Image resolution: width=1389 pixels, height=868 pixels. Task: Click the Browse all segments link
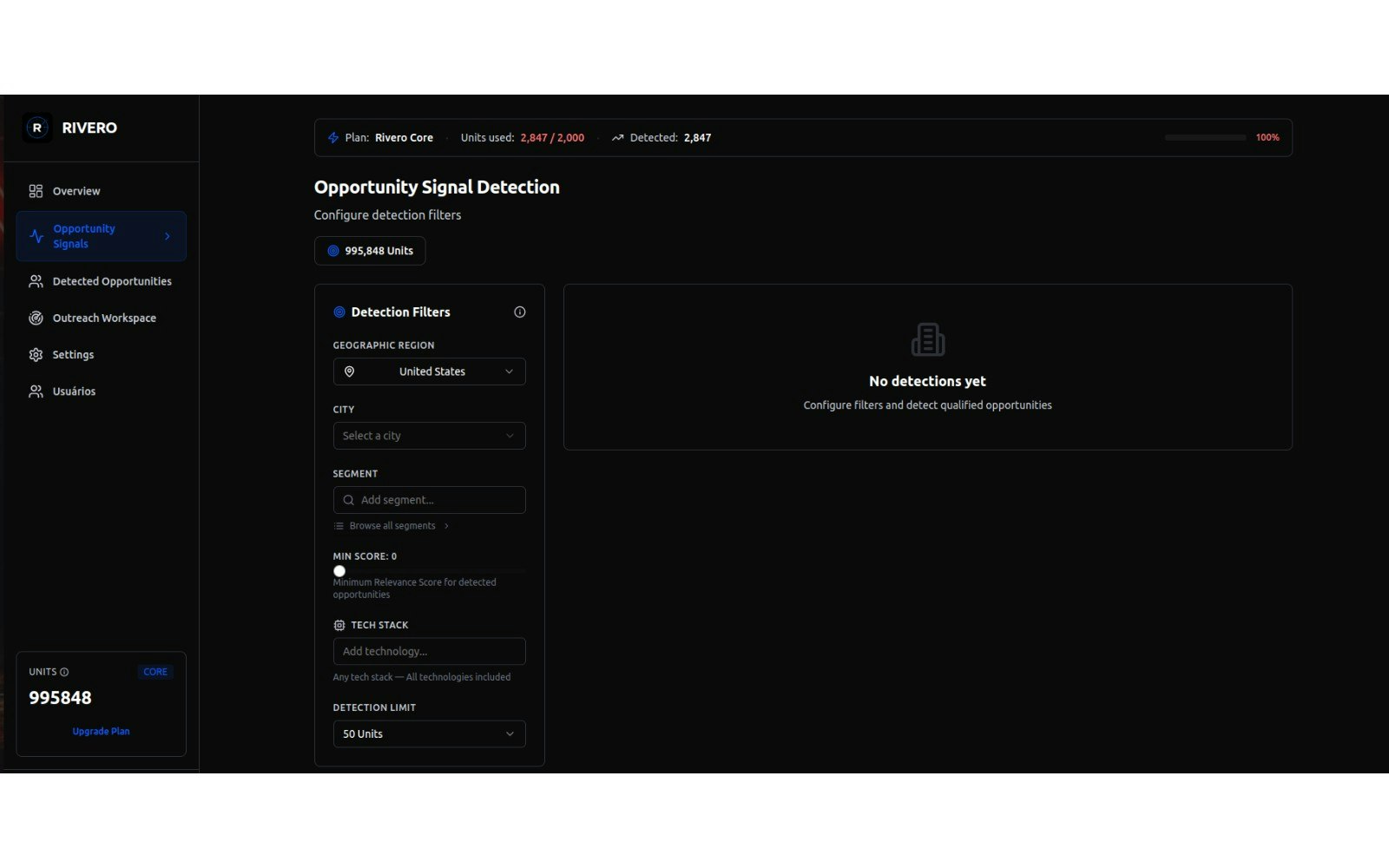(392, 525)
